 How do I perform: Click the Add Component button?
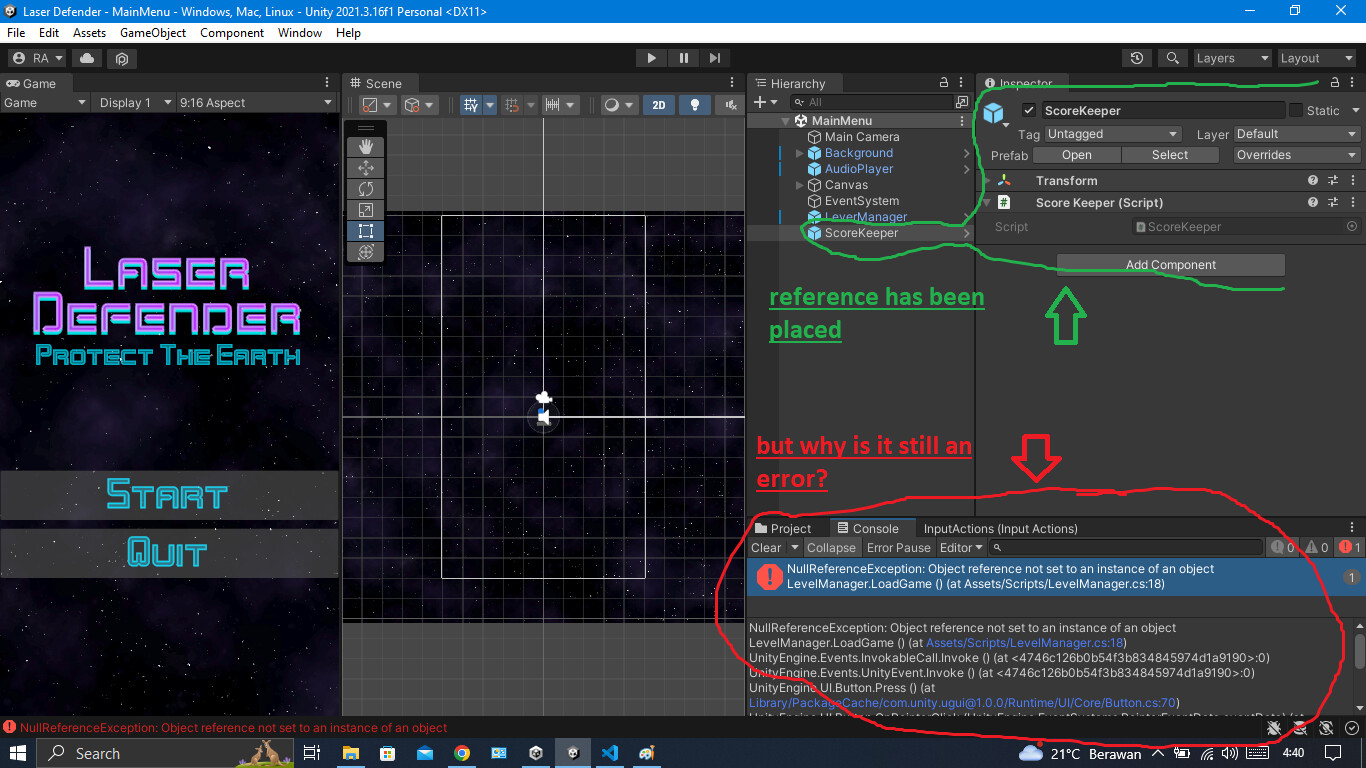click(x=1170, y=265)
